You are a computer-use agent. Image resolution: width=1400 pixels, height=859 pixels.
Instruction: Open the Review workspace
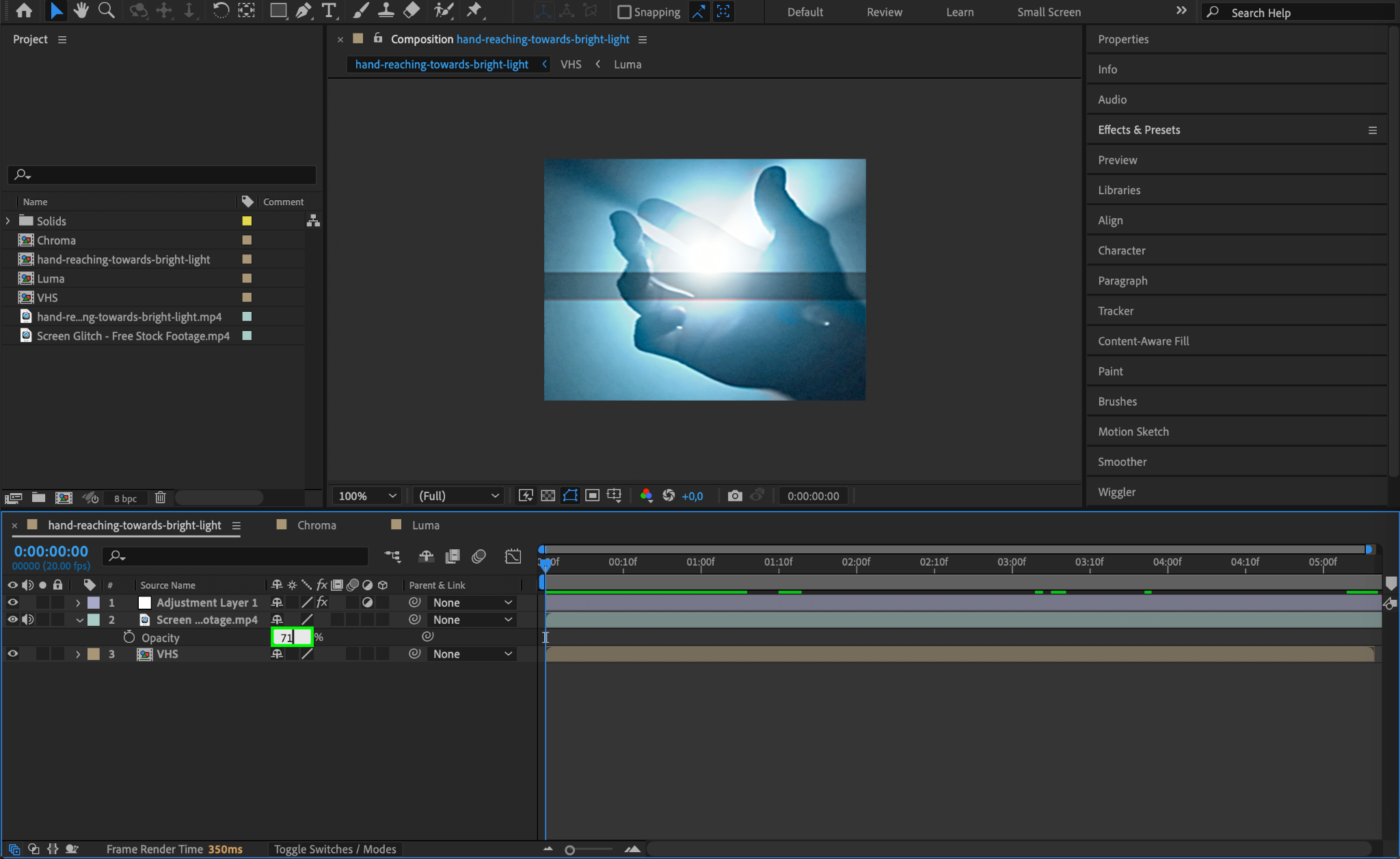(x=884, y=12)
